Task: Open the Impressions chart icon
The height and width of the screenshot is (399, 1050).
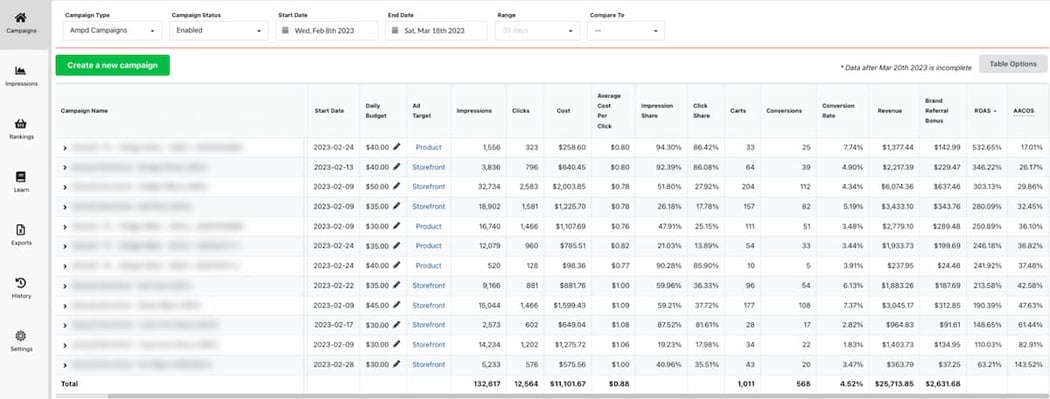Action: 21,71
